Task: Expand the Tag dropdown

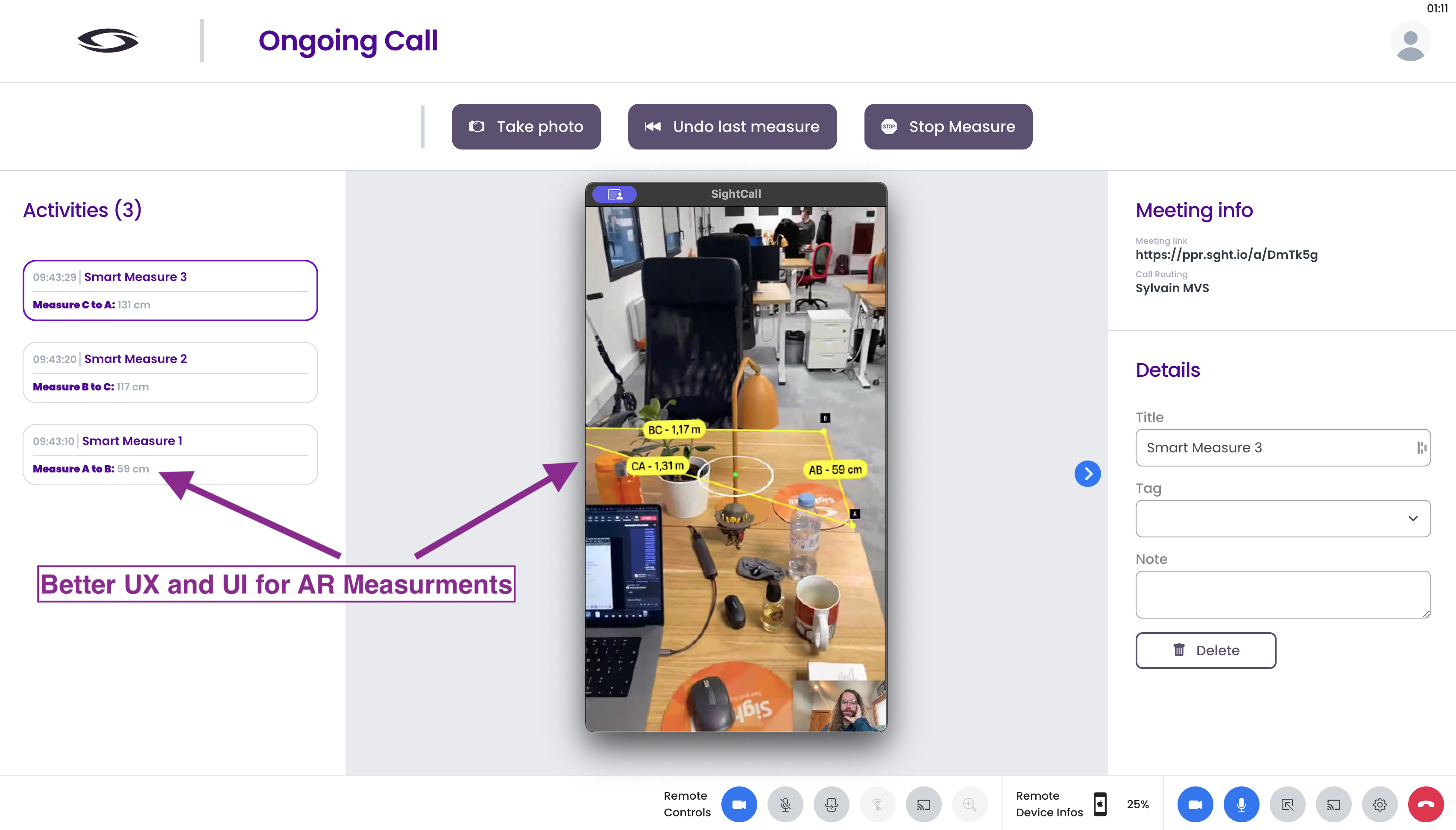Action: pos(1283,518)
